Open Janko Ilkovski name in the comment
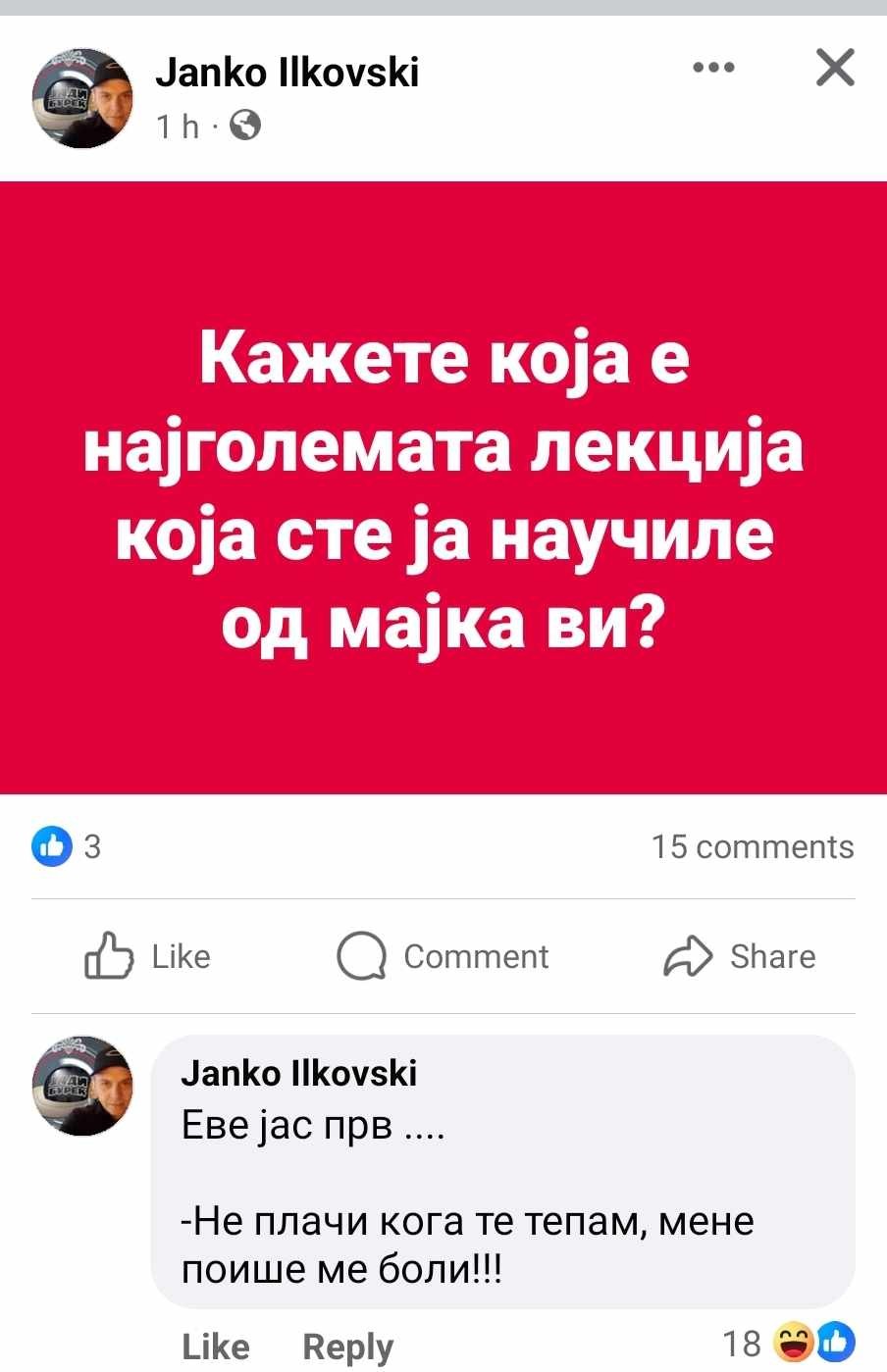Screen dimensions: 887x1372 [x=299, y=1074]
